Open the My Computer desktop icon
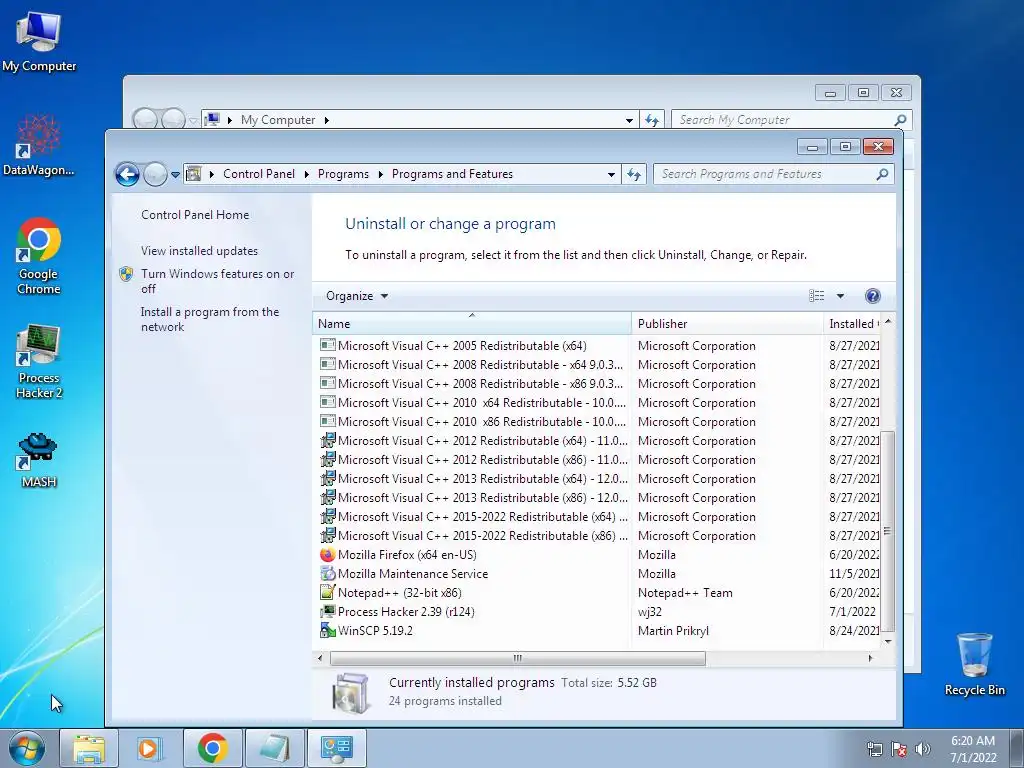Screen dimensions: 1024x768 click(39, 40)
